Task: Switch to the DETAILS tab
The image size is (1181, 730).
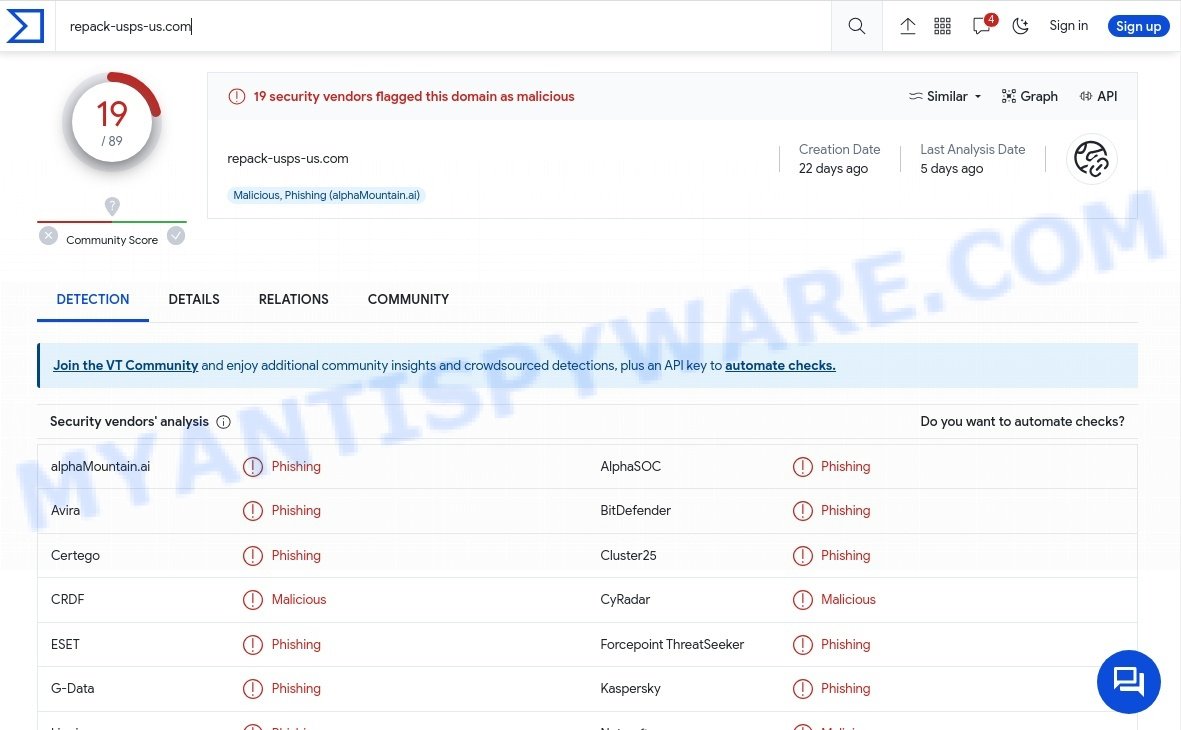Action: click(194, 299)
